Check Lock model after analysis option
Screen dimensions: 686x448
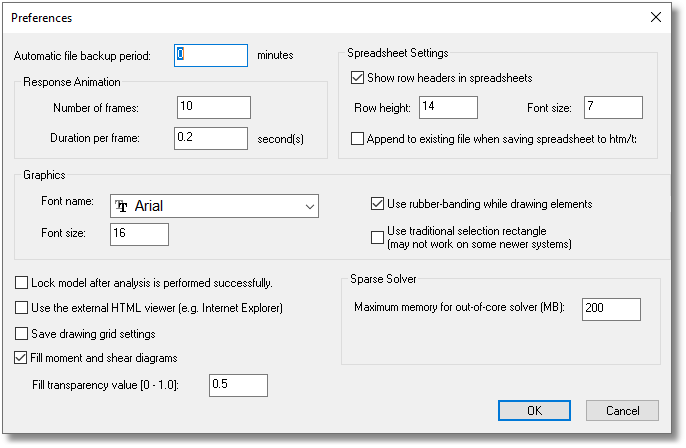tap(22, 283)
